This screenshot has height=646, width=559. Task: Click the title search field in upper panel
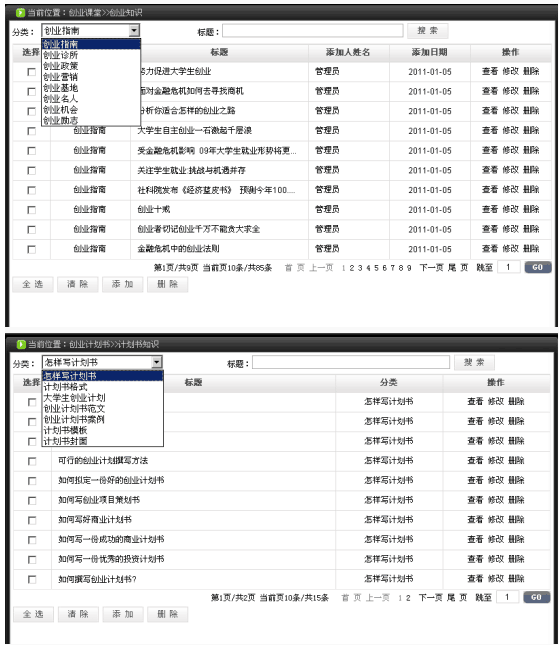313,31
